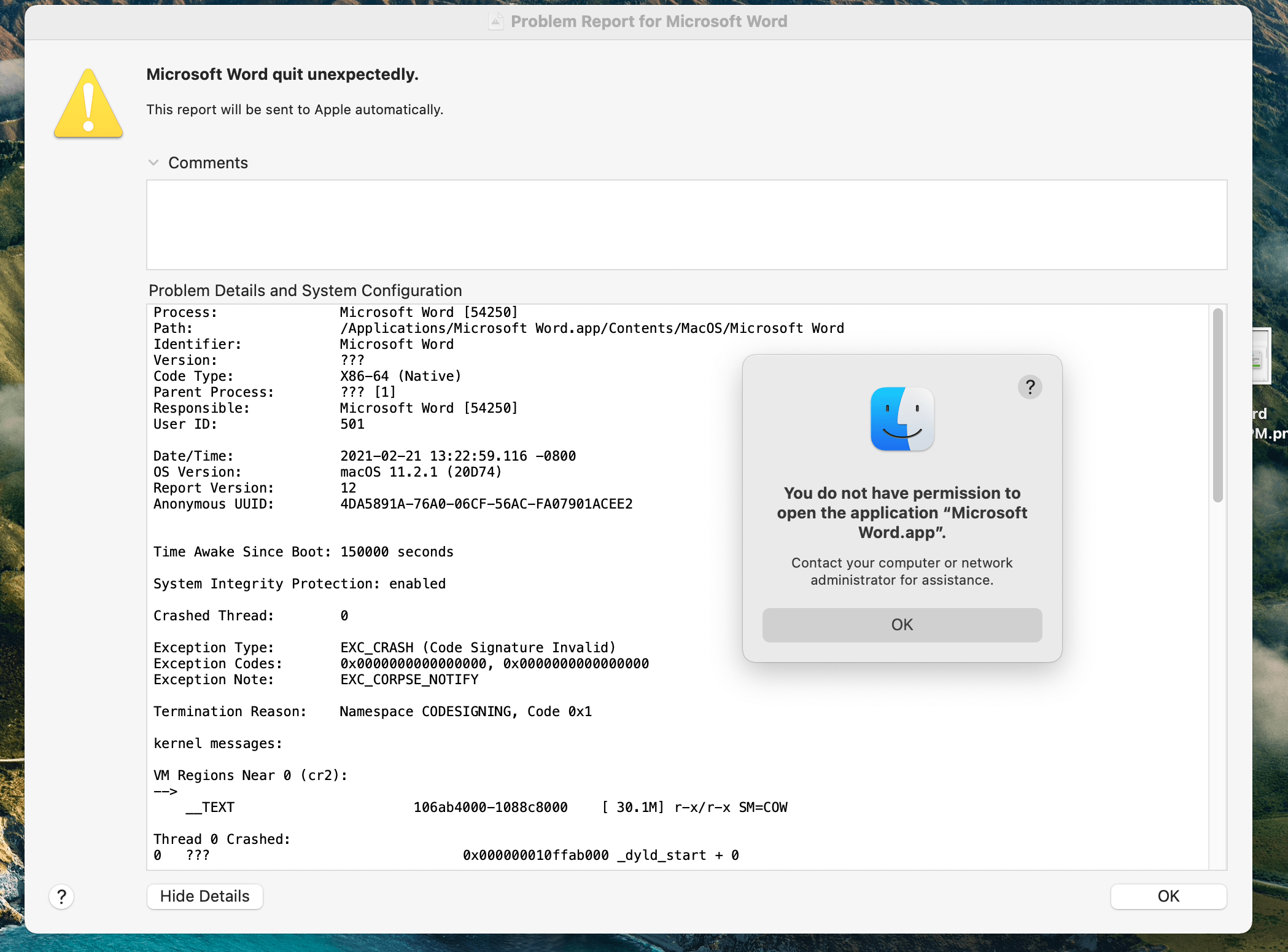
Task: Open help via the permission dialog's question mark
Action: 1030,387
